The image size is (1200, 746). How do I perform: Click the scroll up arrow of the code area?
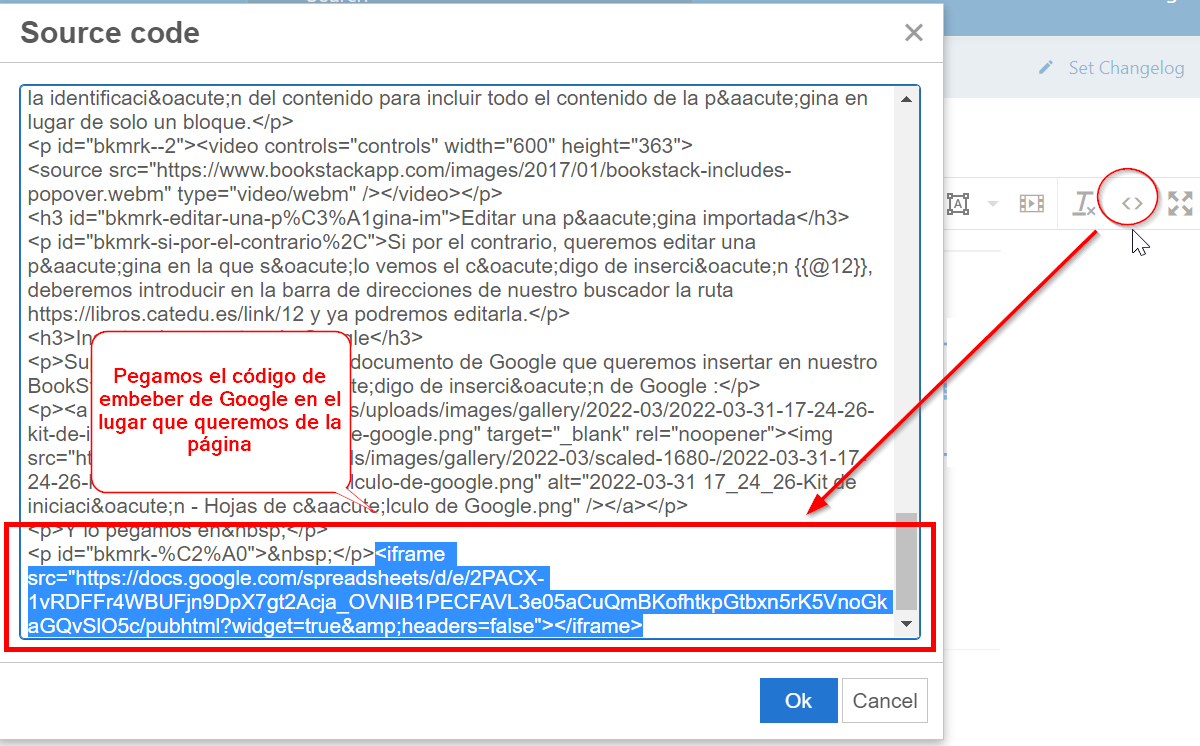[907, 98]
